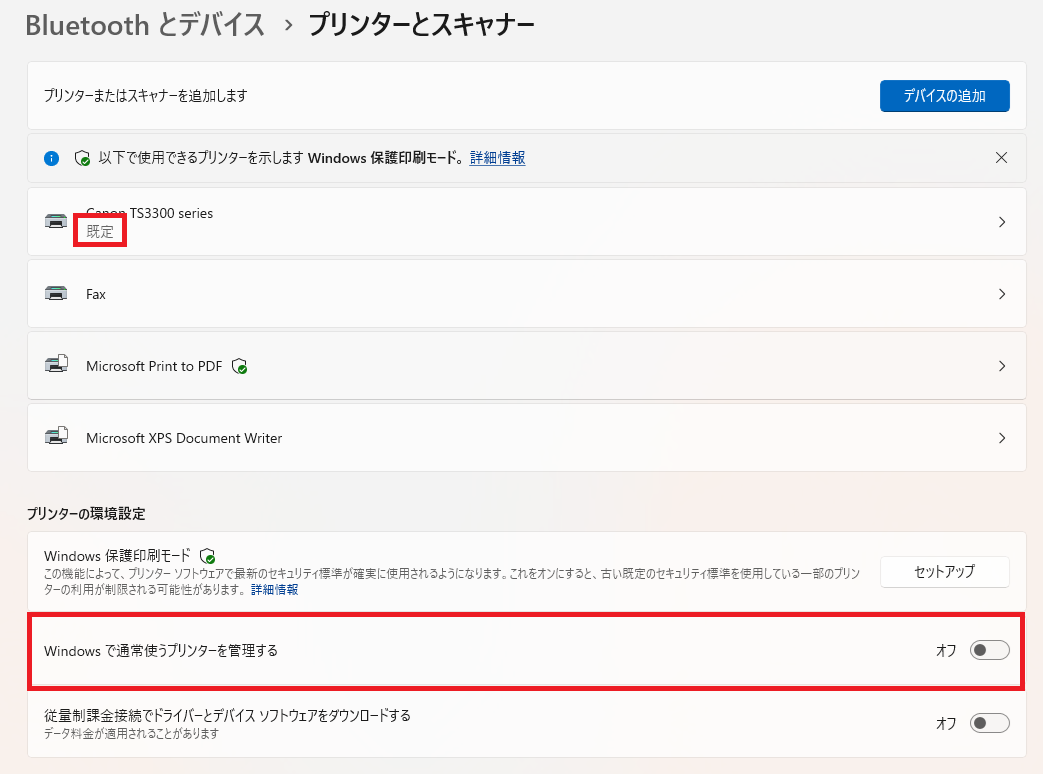Screen dimensions: 1043x774
Task: Expand the Canon TS3300 series chevron
Action: click(1002, 222)
